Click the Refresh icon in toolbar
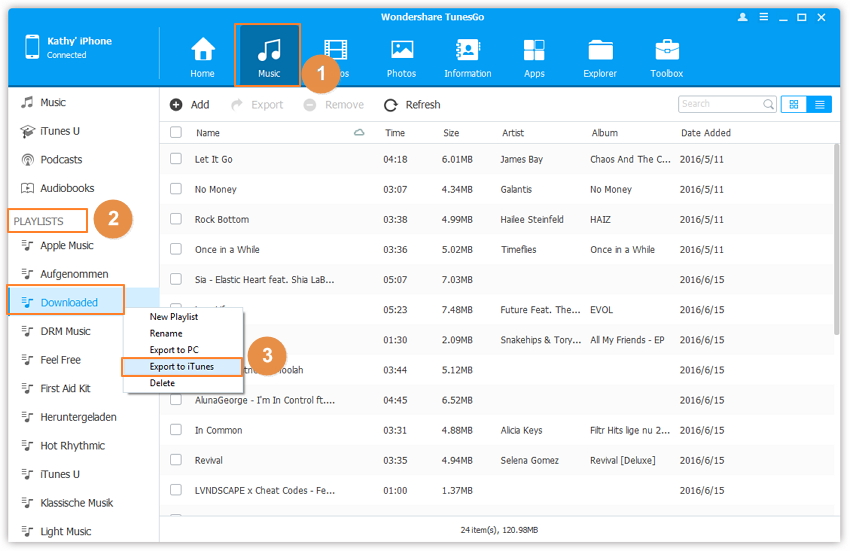The height and width of the screenshot is (551, 850). (391, 105)
